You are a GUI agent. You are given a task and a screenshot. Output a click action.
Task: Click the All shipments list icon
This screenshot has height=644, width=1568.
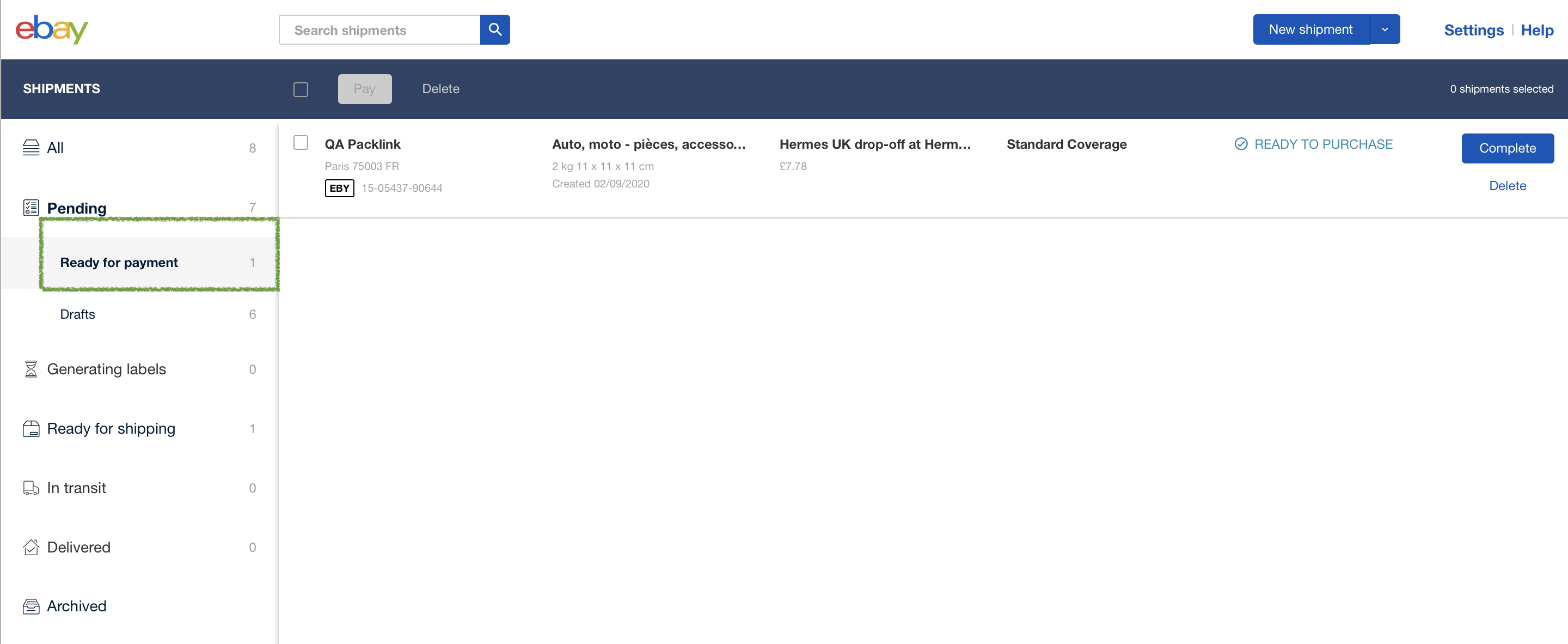tap(31, 148)
